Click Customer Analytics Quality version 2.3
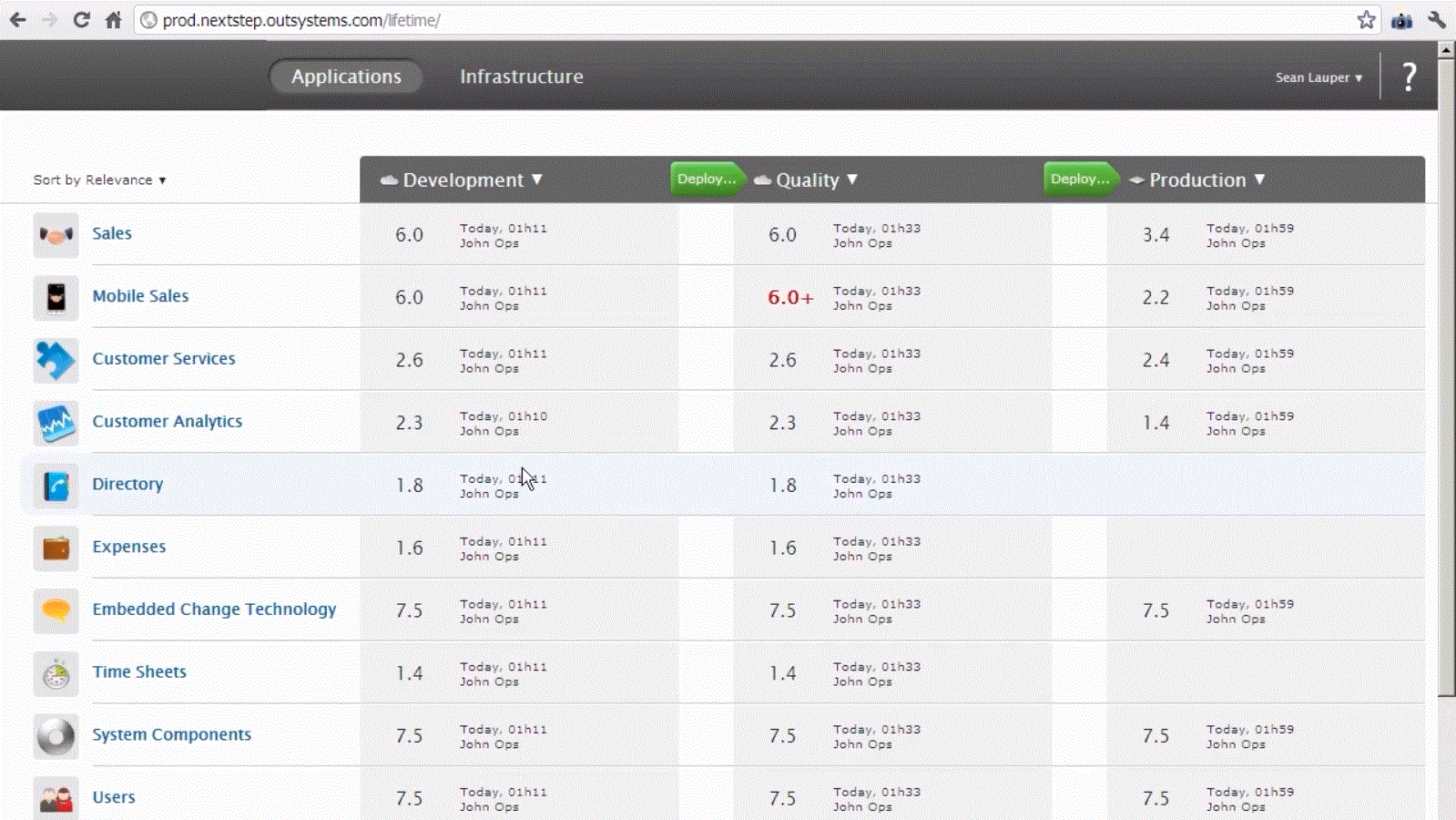The image size is (1456, 820). pyautogui.click(x=783, y=423)
